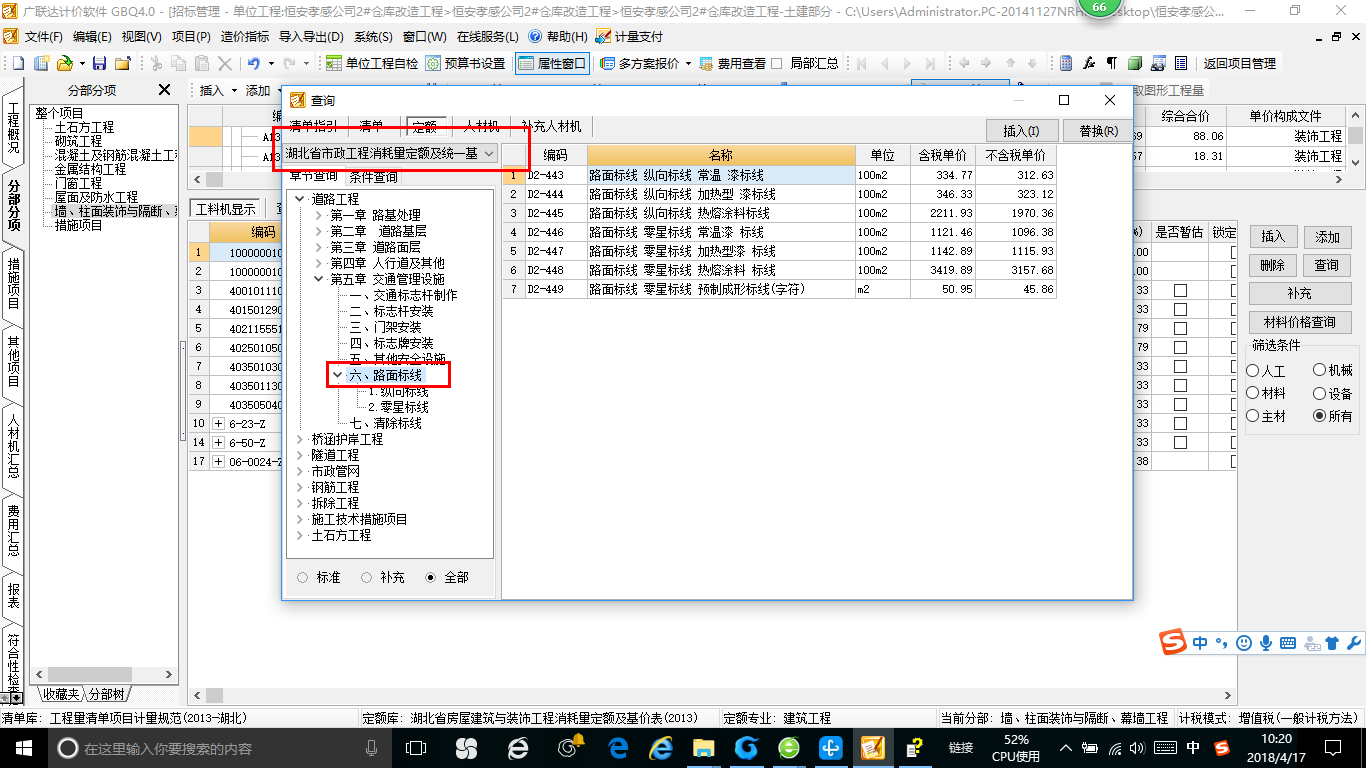1366x768 pixels.
Task: Click the fx formula icon
Action: tap(1089, 63)
